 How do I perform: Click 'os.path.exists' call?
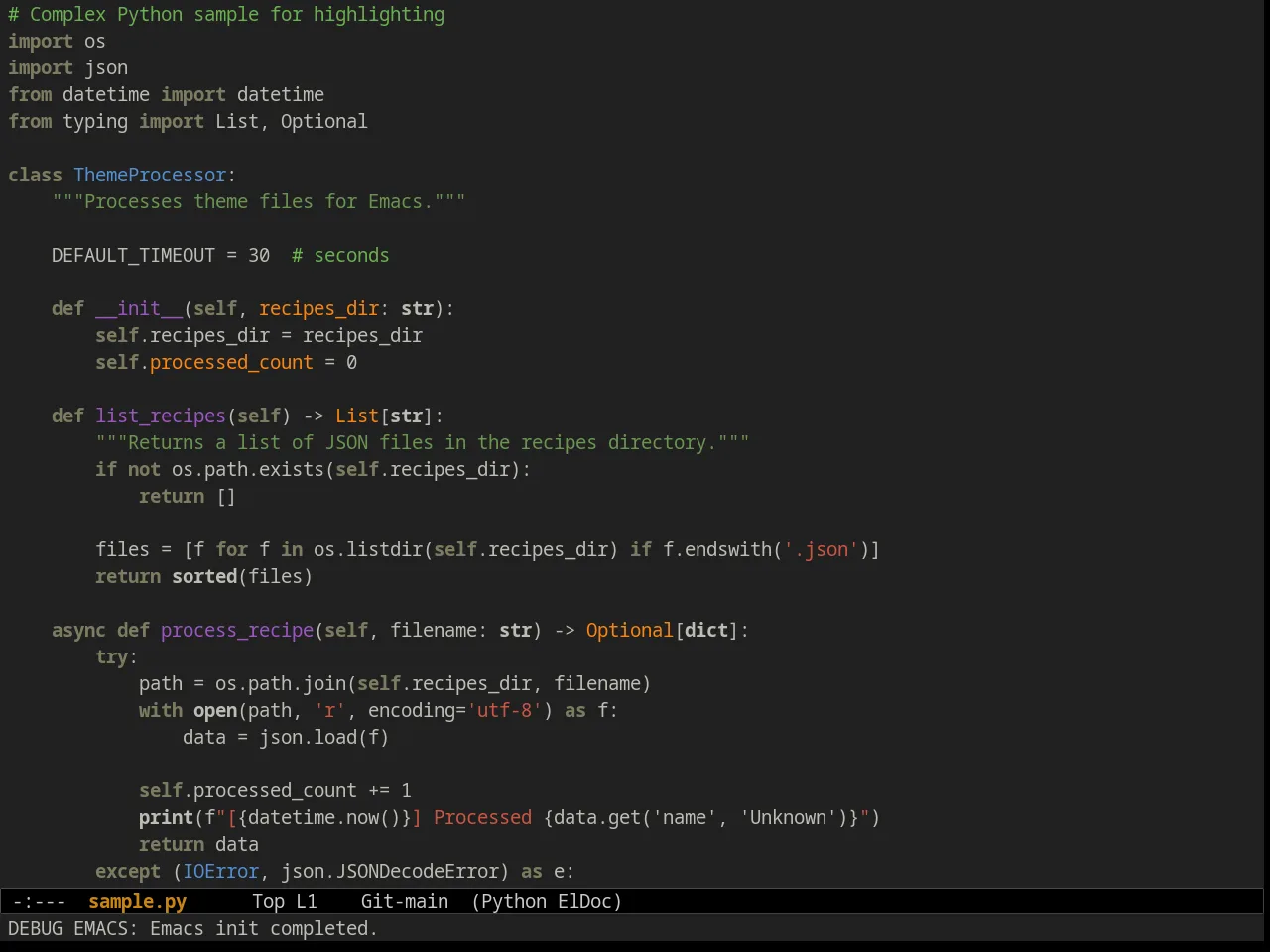click(x=248, y=469)
